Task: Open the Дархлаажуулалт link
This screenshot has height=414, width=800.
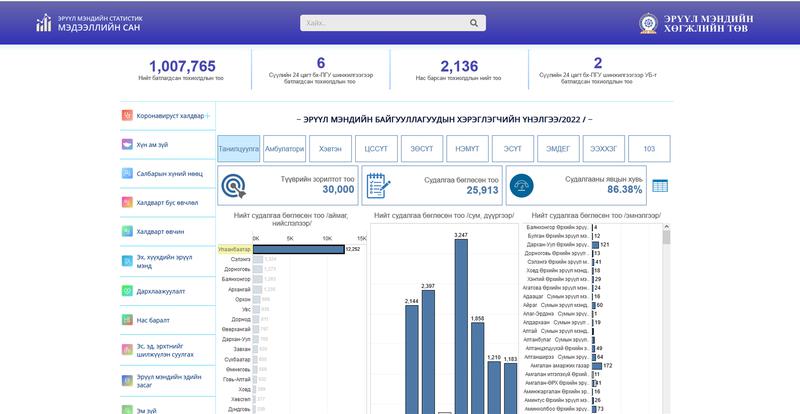Action: tap(161, 291)
